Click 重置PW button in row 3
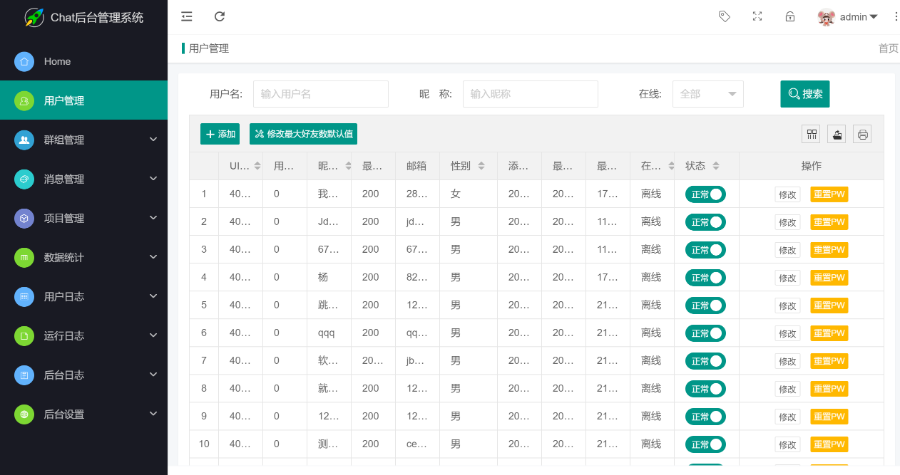 [x=829, y=250]
